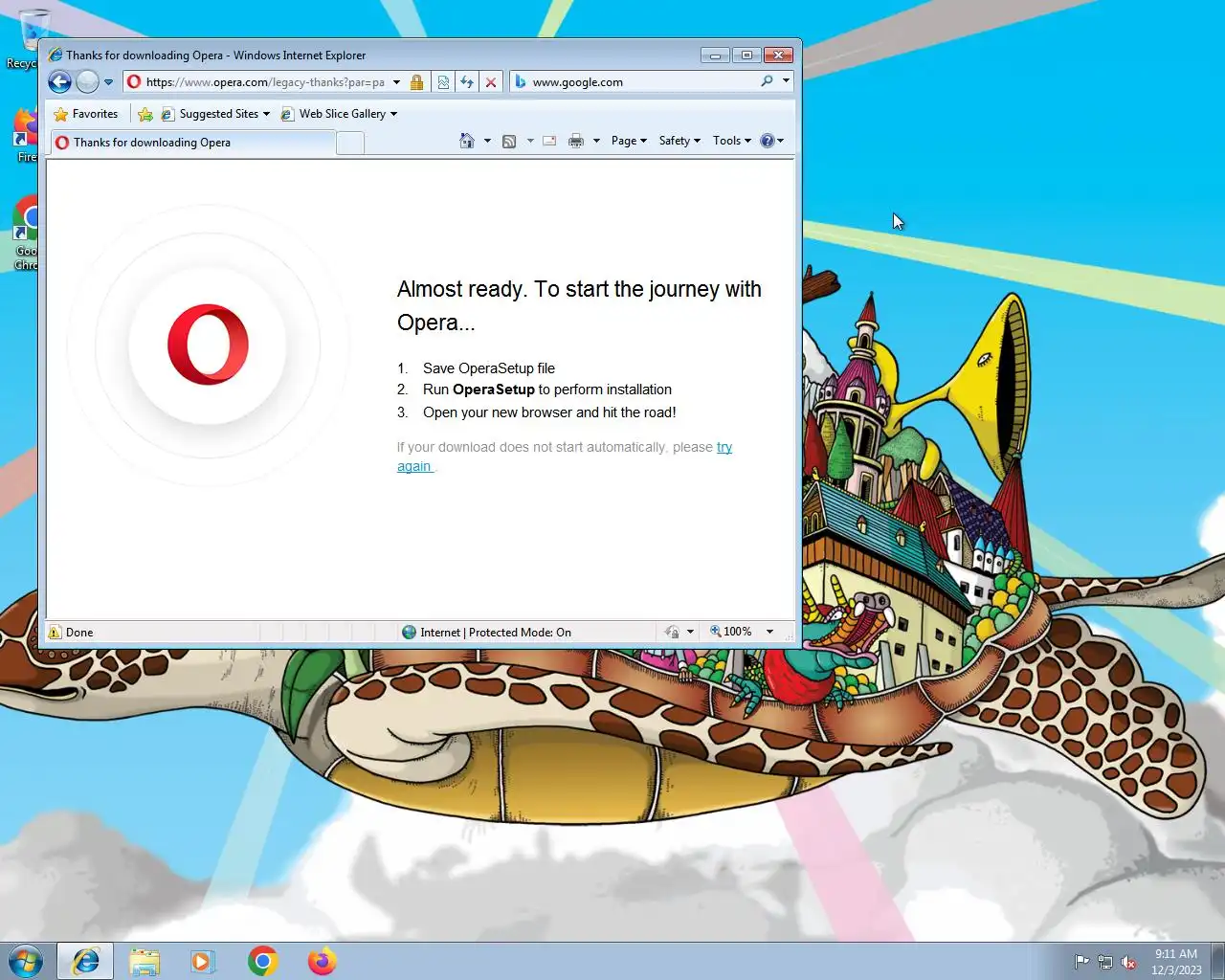Click Internet Explorer taskbar icon

click(85, 961)
